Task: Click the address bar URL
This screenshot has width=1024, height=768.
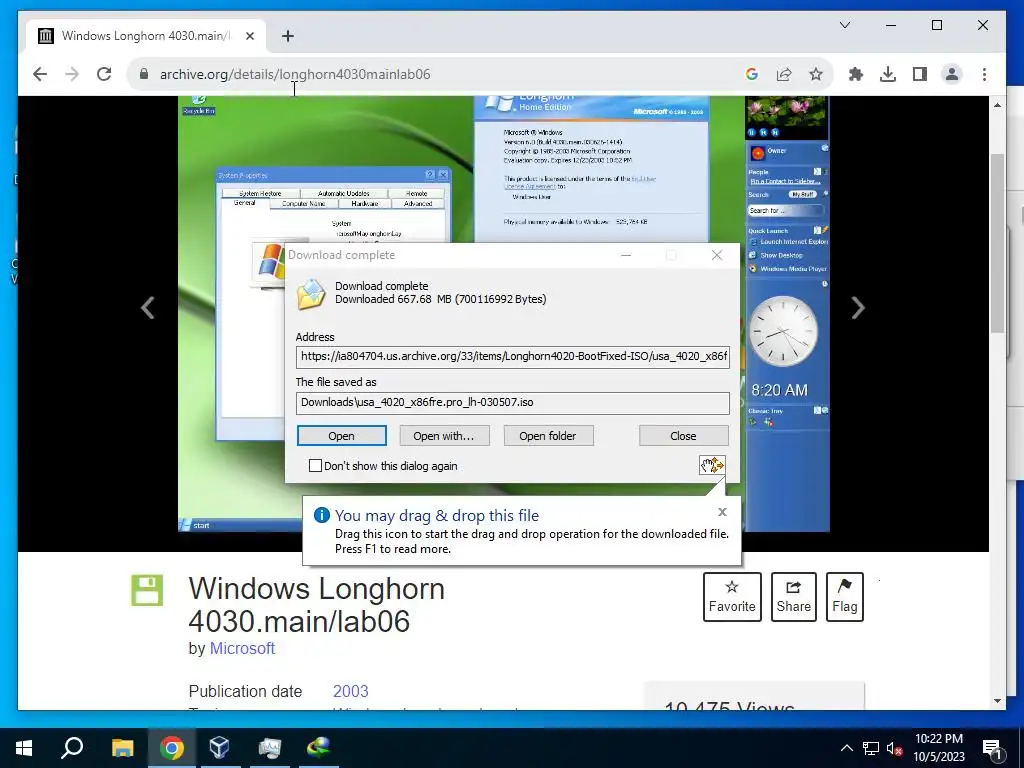Action: (x=295, y=74)
